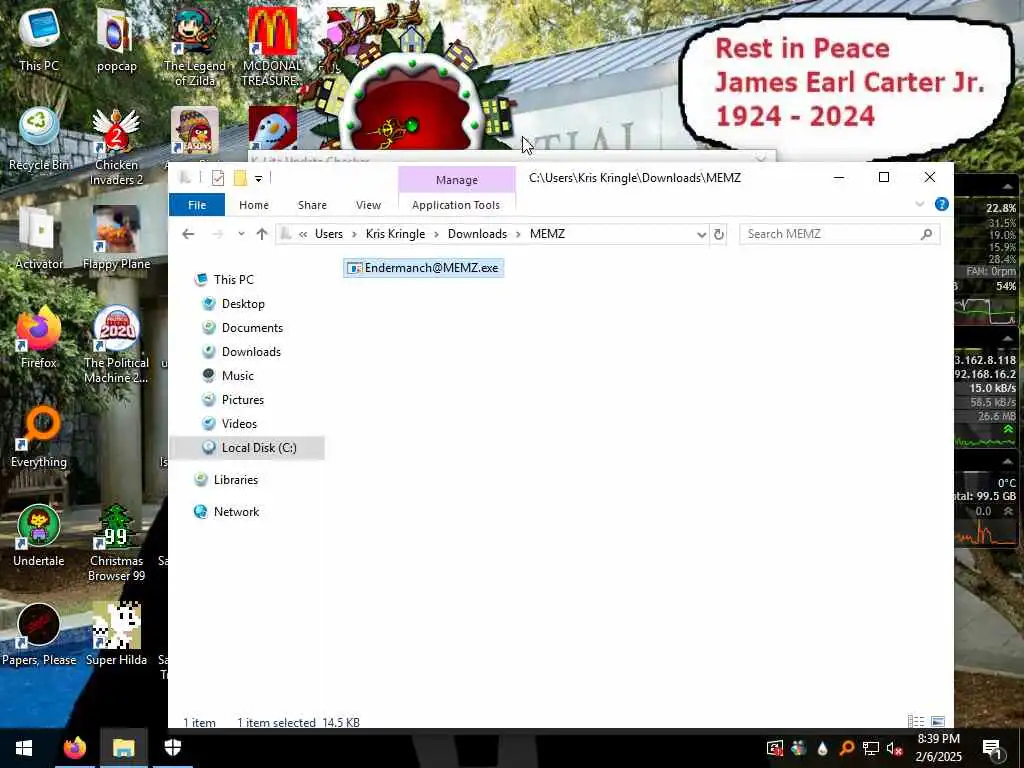The image size is (1024, 768).
Task: Launch Papers, Please desktop shortcut
Action: coord(39,634)
